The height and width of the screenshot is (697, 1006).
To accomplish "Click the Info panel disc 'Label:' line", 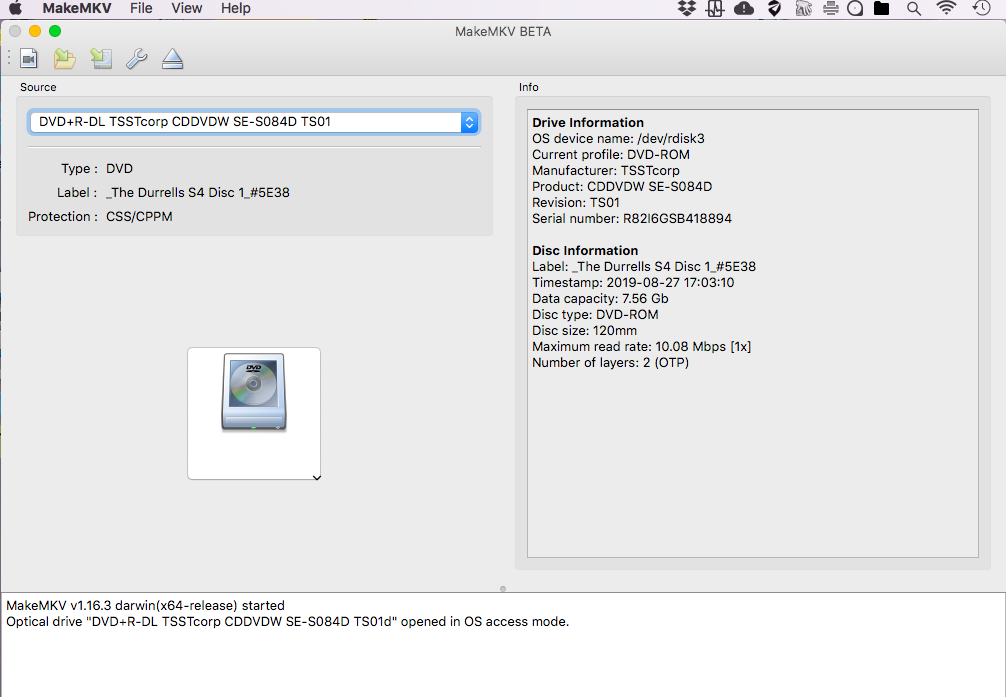I will point(644,267).
